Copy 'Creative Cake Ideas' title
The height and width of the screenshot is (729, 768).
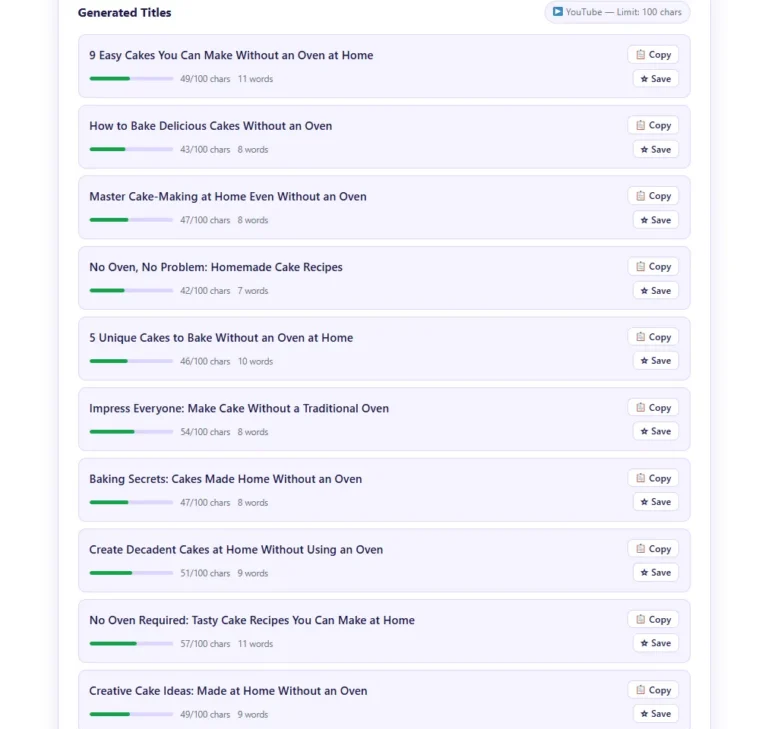point(653,690)
